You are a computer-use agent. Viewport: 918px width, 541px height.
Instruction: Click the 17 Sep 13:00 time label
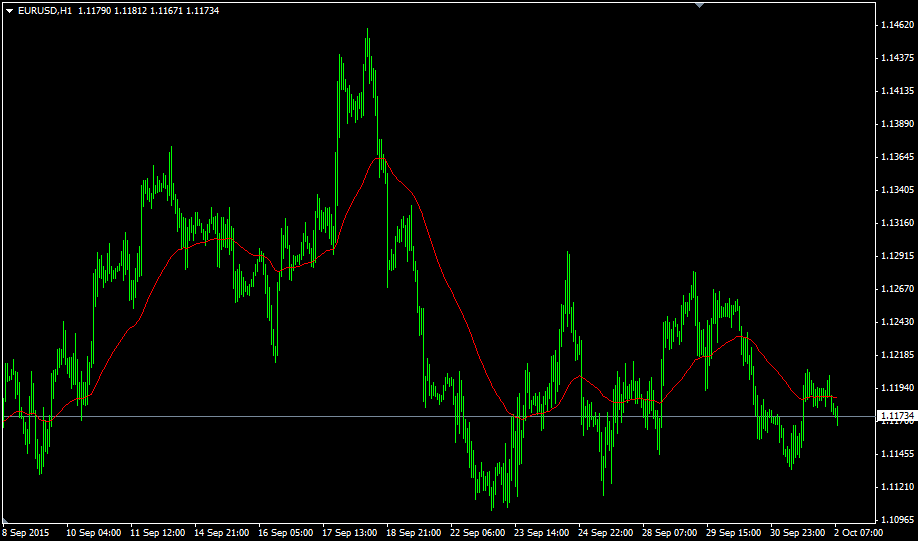pos(350,533)
